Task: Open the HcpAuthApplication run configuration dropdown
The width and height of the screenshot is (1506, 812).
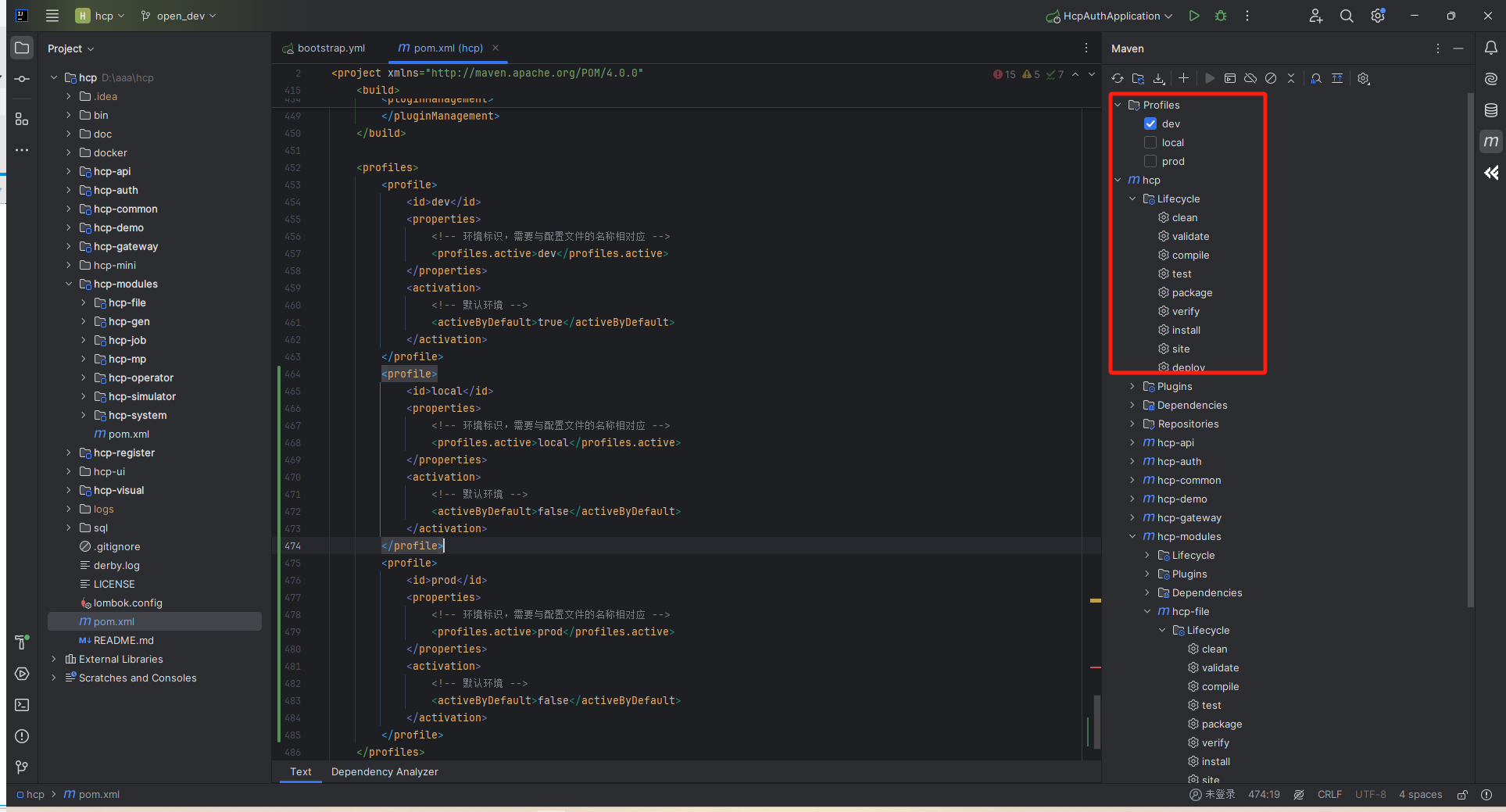Action: [1109, 16]
